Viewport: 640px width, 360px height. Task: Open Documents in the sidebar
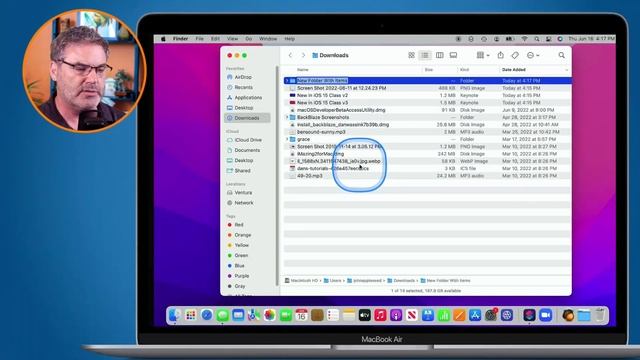[x=247, y=150]
